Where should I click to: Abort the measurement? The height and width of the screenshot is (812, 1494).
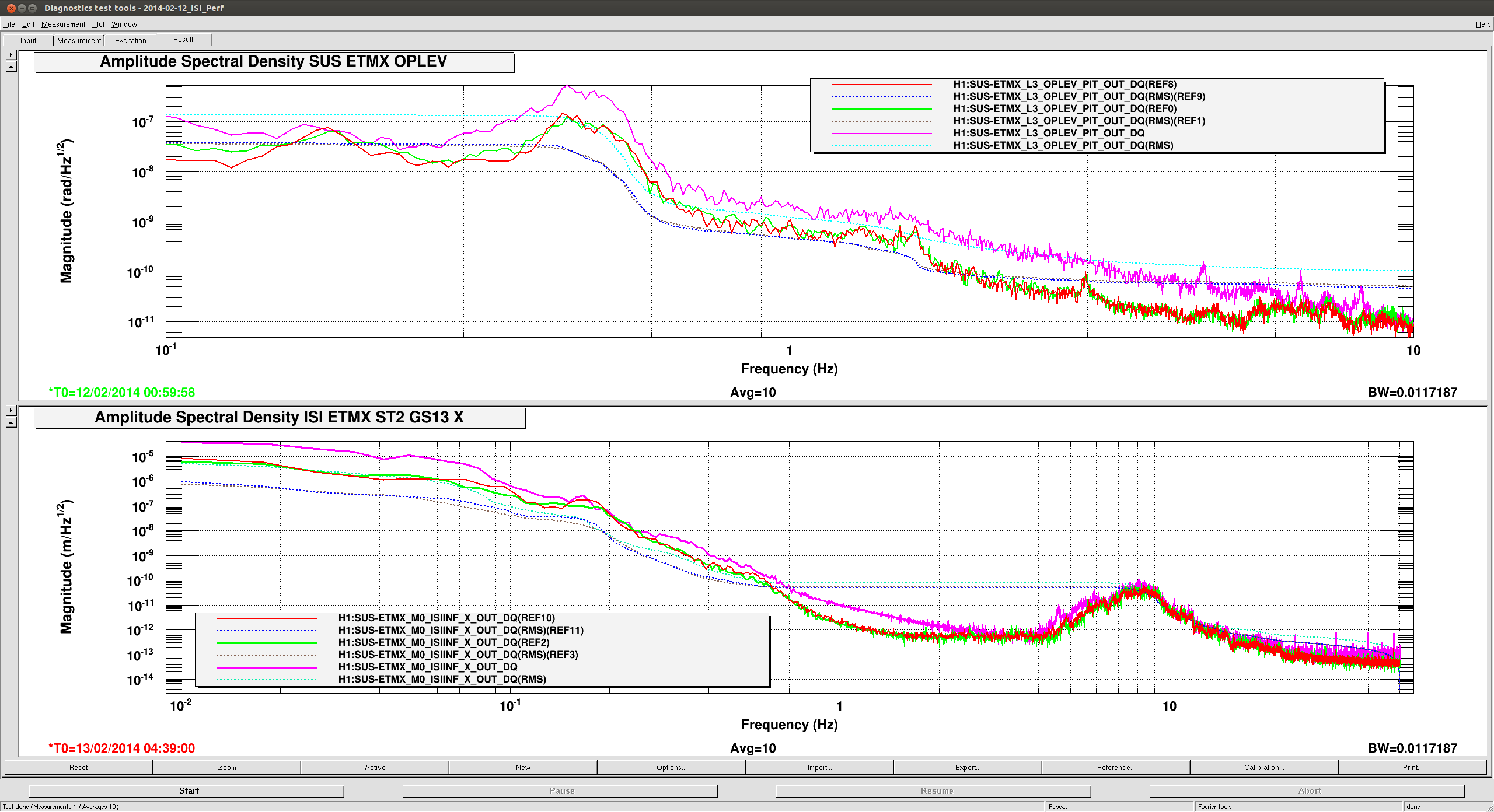coord(1307,791)
